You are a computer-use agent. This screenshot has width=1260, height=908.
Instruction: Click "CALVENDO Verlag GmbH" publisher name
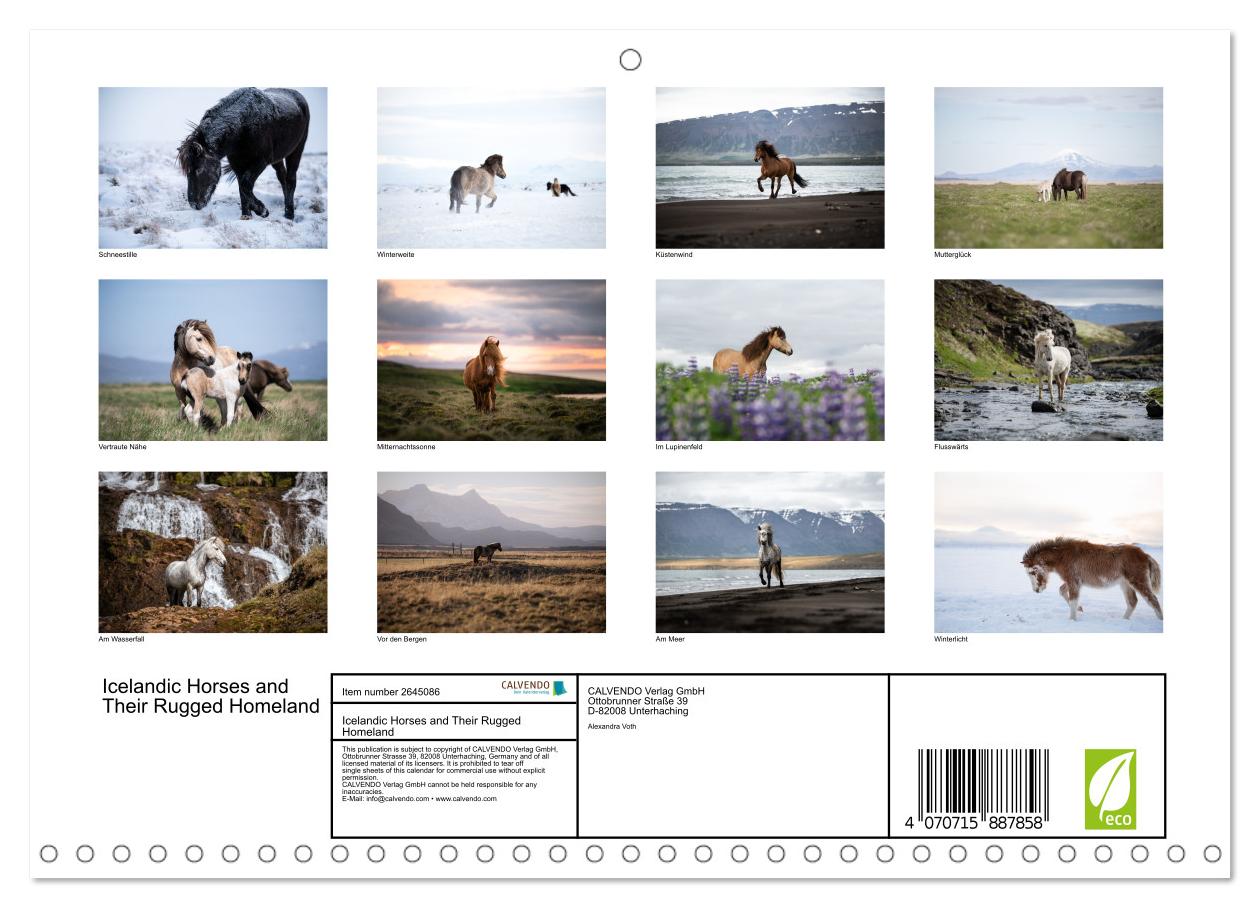click(x=646, y=691)
